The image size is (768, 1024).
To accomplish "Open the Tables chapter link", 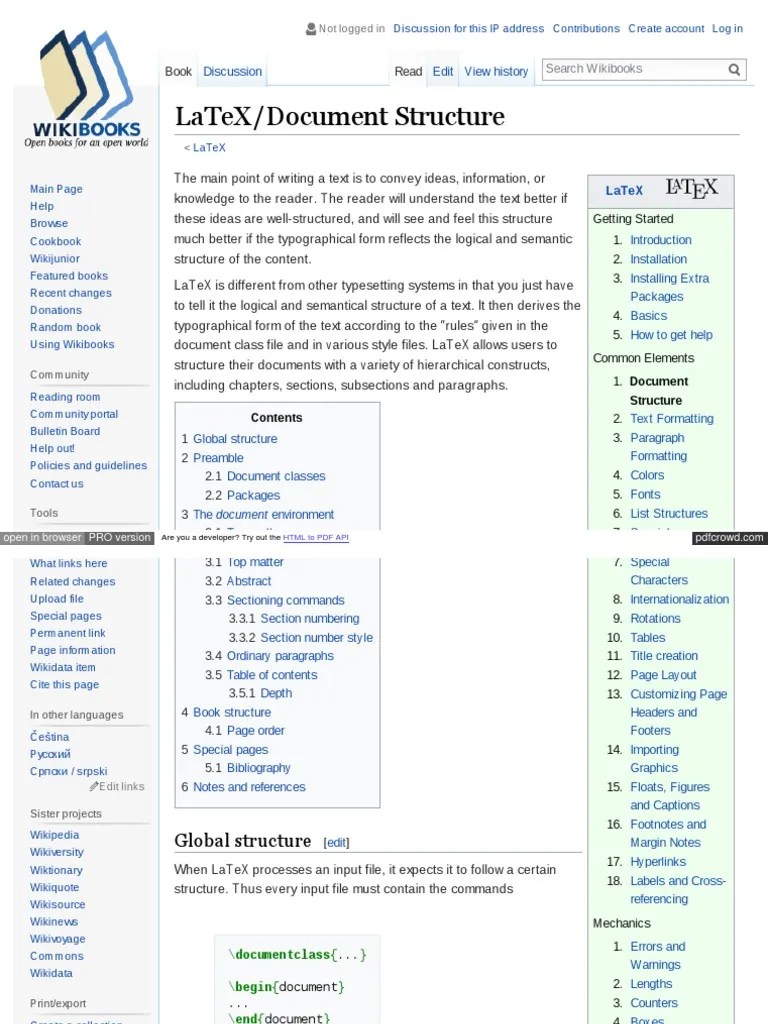I will pyautogui.click(x=648, y=637).
